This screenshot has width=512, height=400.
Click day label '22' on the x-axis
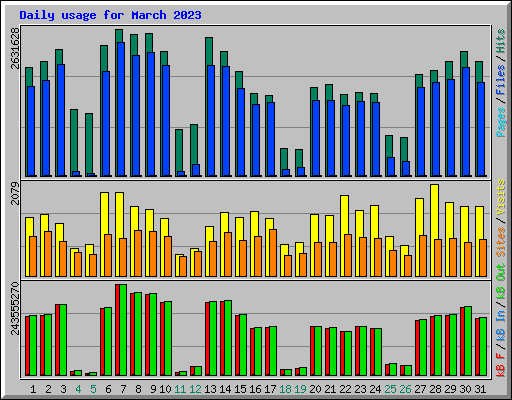[x=345, y=389]
